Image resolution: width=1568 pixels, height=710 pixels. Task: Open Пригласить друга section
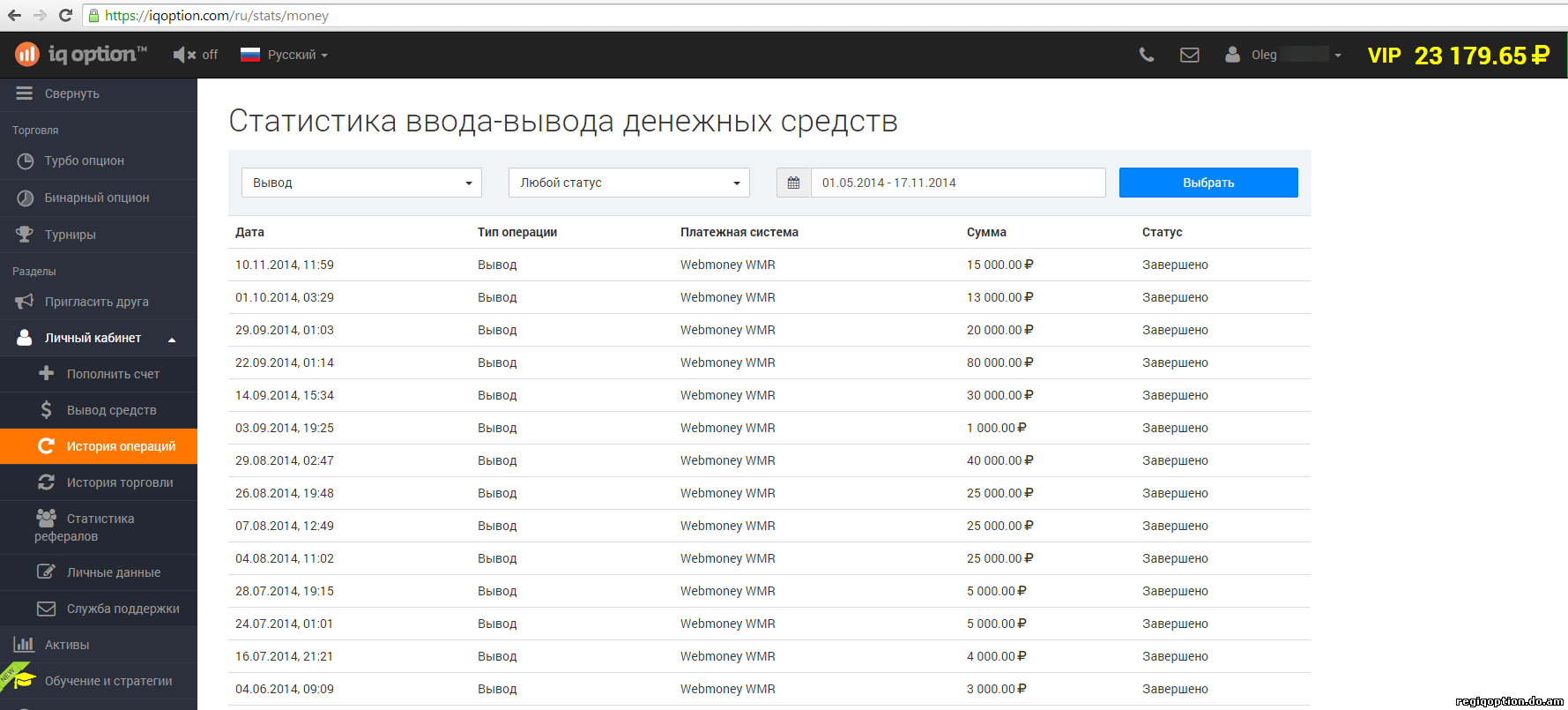click(99, 302)
